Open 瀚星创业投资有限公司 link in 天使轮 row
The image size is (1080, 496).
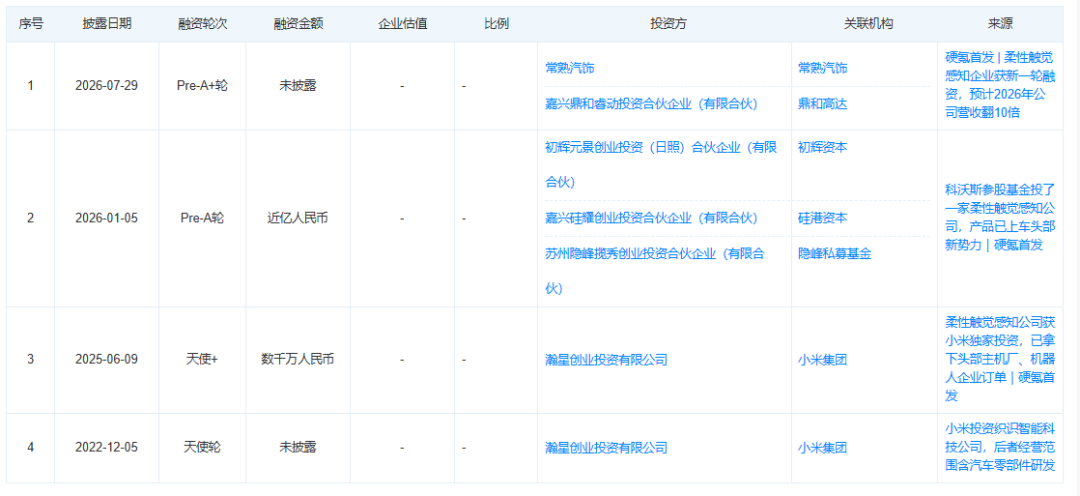[606, 448]
